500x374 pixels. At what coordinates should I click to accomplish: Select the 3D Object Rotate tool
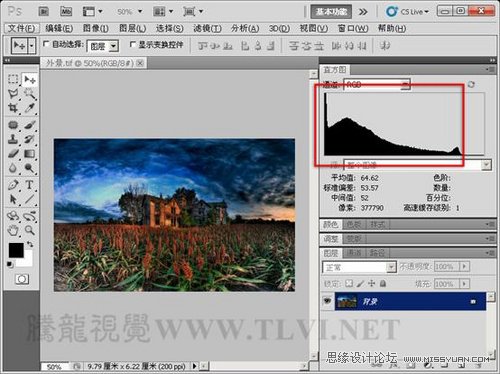[13, 216]
